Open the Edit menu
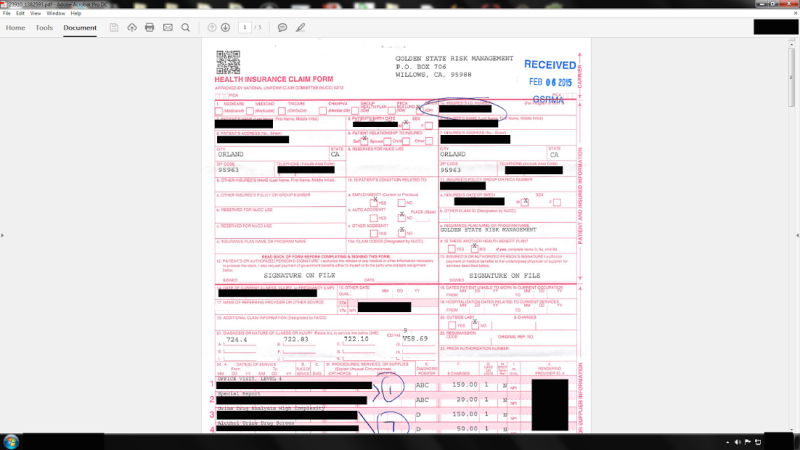The height and width of the screenshot is (450, 800). (x=19, y=13)
